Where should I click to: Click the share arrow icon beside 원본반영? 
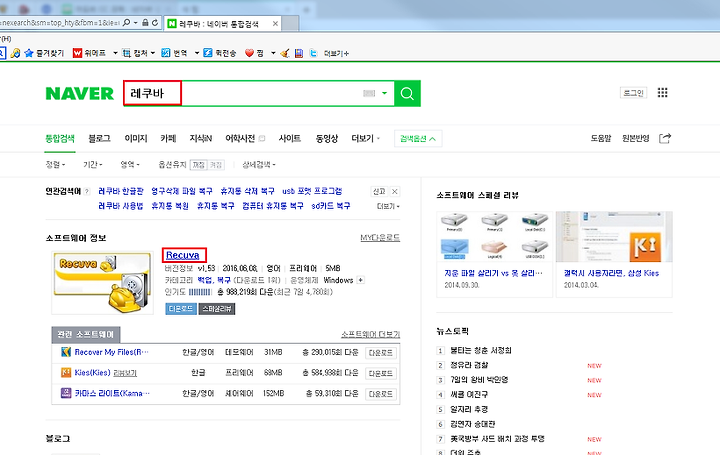pyautogui.click(x=665, y=138)
